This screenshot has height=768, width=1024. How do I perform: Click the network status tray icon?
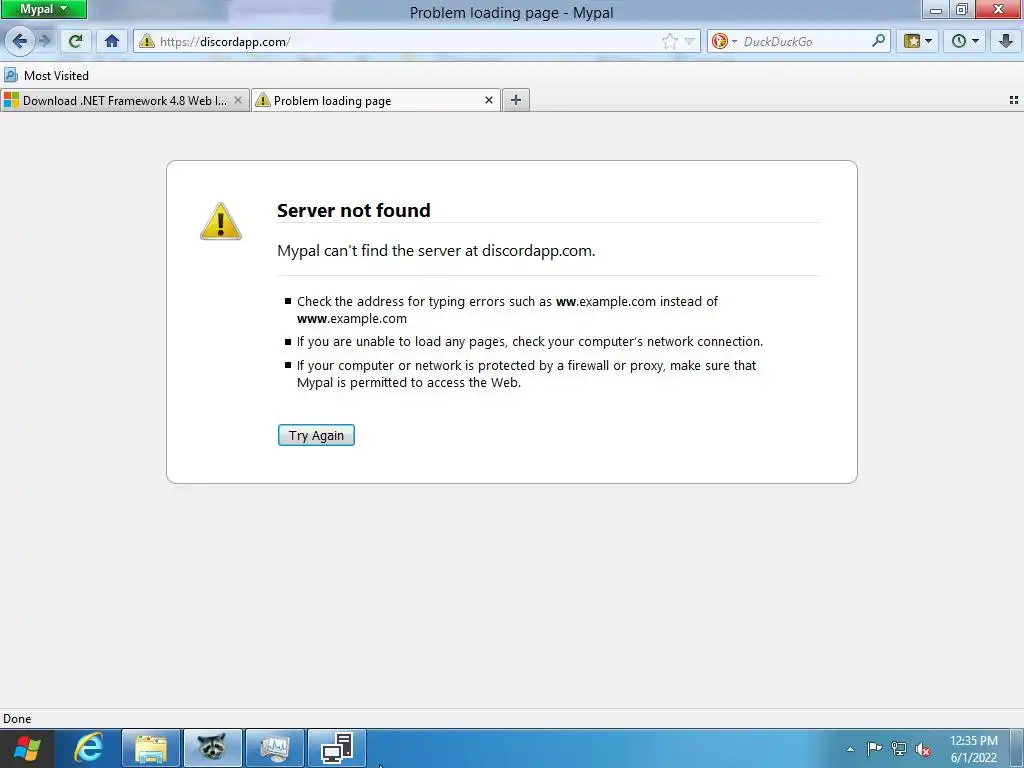tap(899, 749)
